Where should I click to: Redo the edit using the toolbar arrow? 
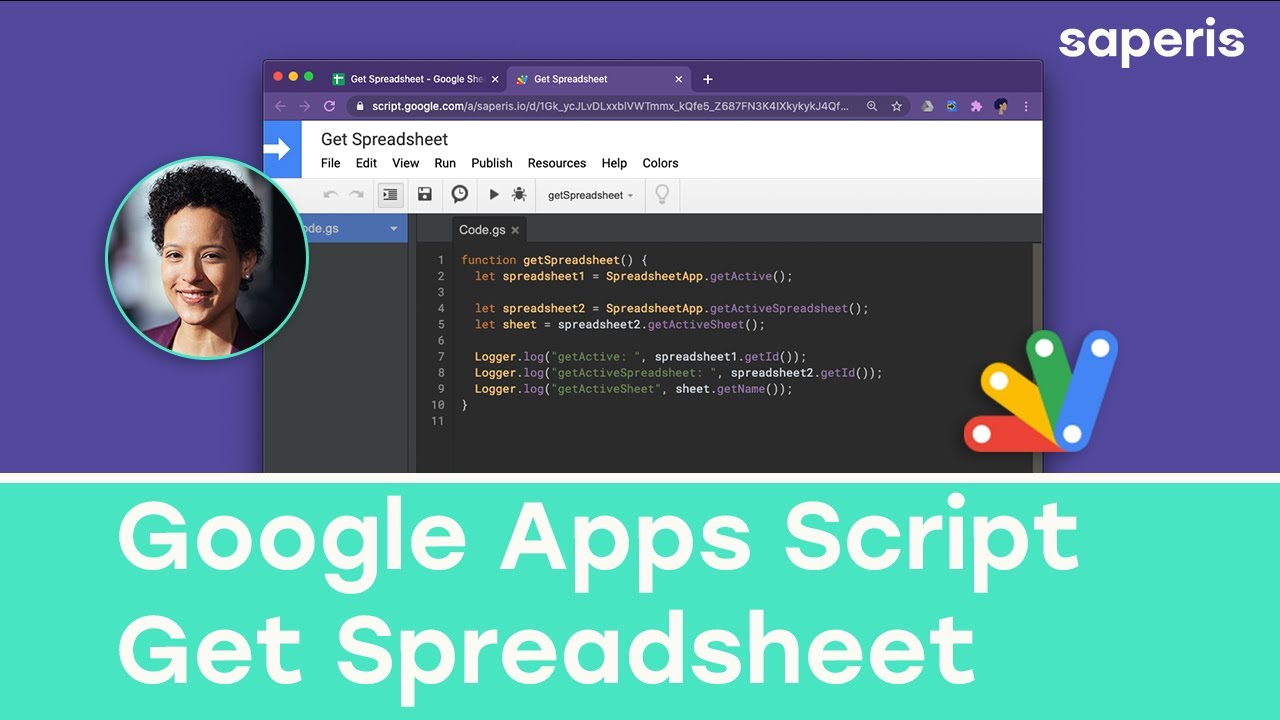356,195
